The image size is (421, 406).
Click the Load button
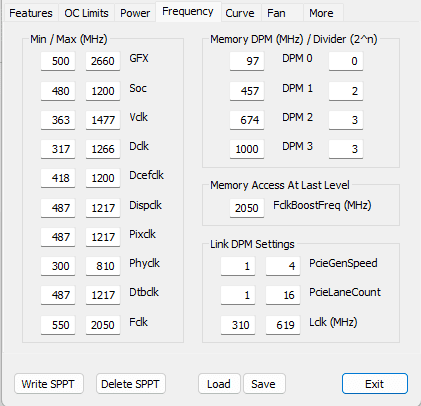[x=219, y=384]
